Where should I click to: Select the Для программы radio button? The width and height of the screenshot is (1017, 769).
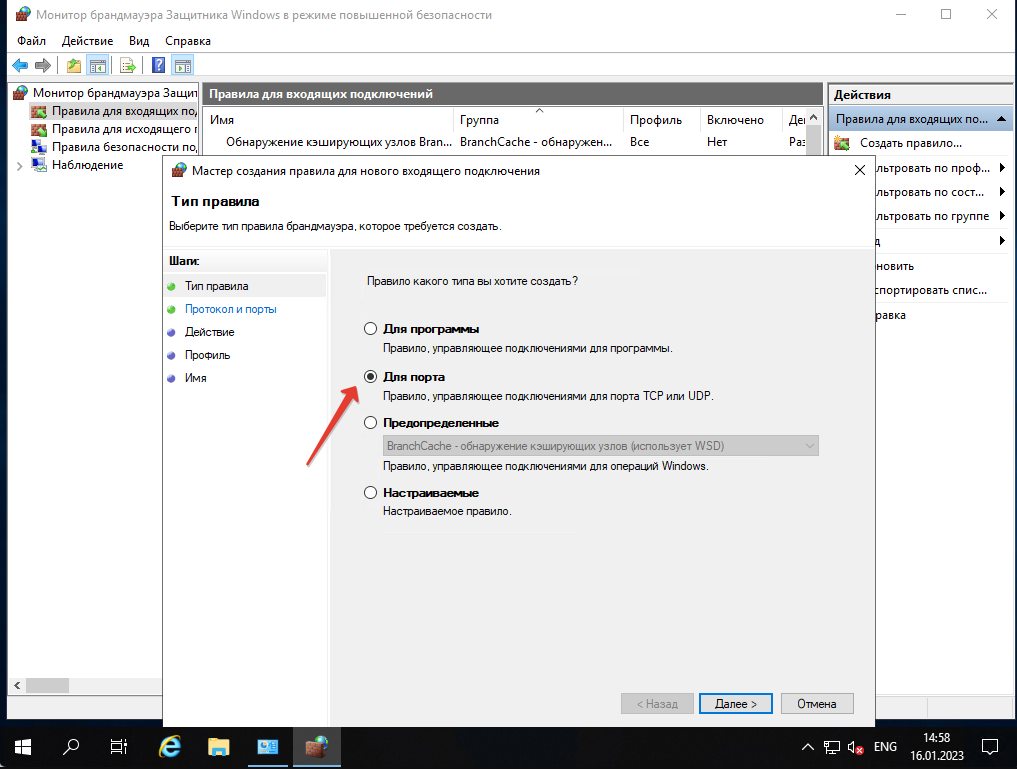[370, 329]
